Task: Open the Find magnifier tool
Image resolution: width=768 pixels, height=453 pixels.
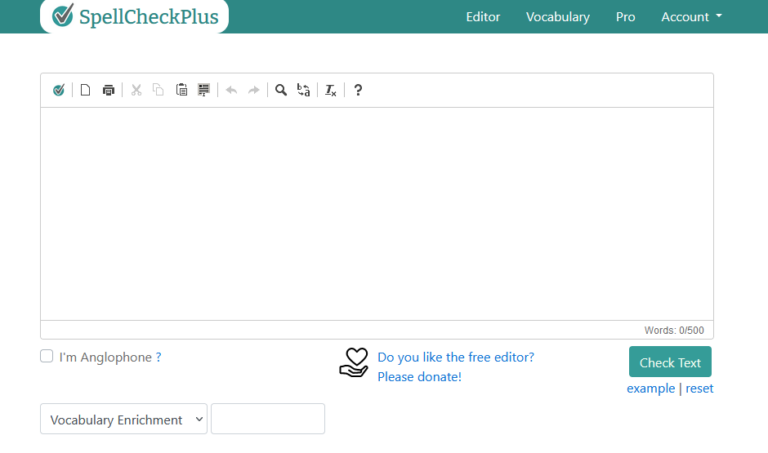Action: tap(281, 90)
